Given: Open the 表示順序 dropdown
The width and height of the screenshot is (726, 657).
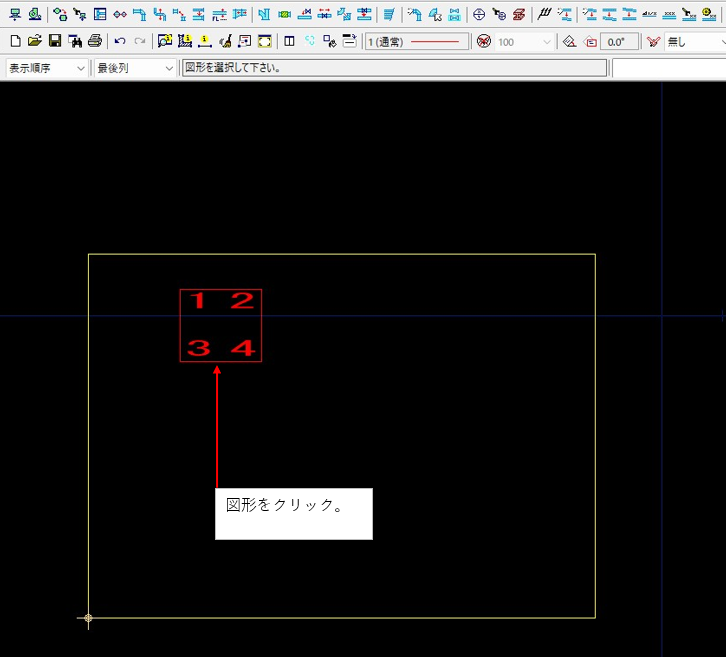Looking at the screenshot, I should pyautogui.click(x=46, y=69).
